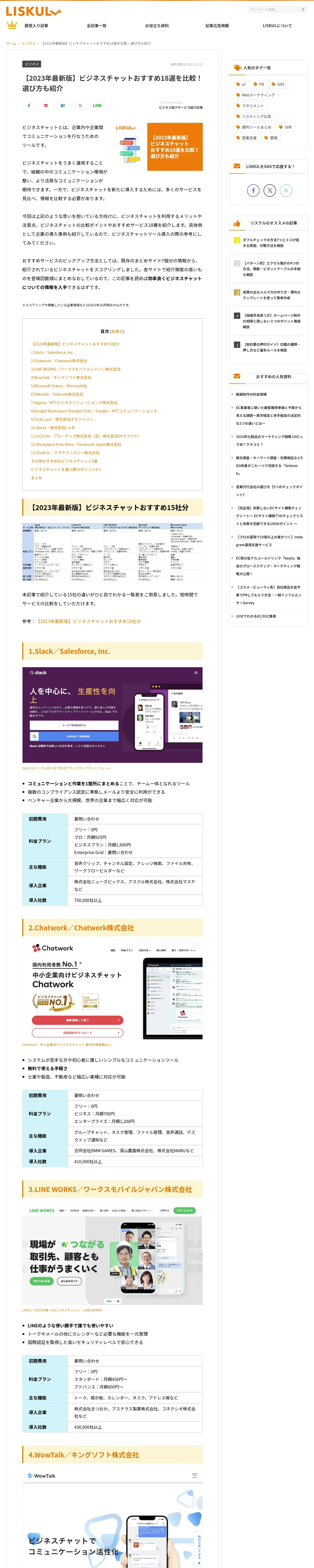Jump to 1.Slack／Salesforce, Inc. in contents
Screen dimensions: 314x1568
coord(52,353)
